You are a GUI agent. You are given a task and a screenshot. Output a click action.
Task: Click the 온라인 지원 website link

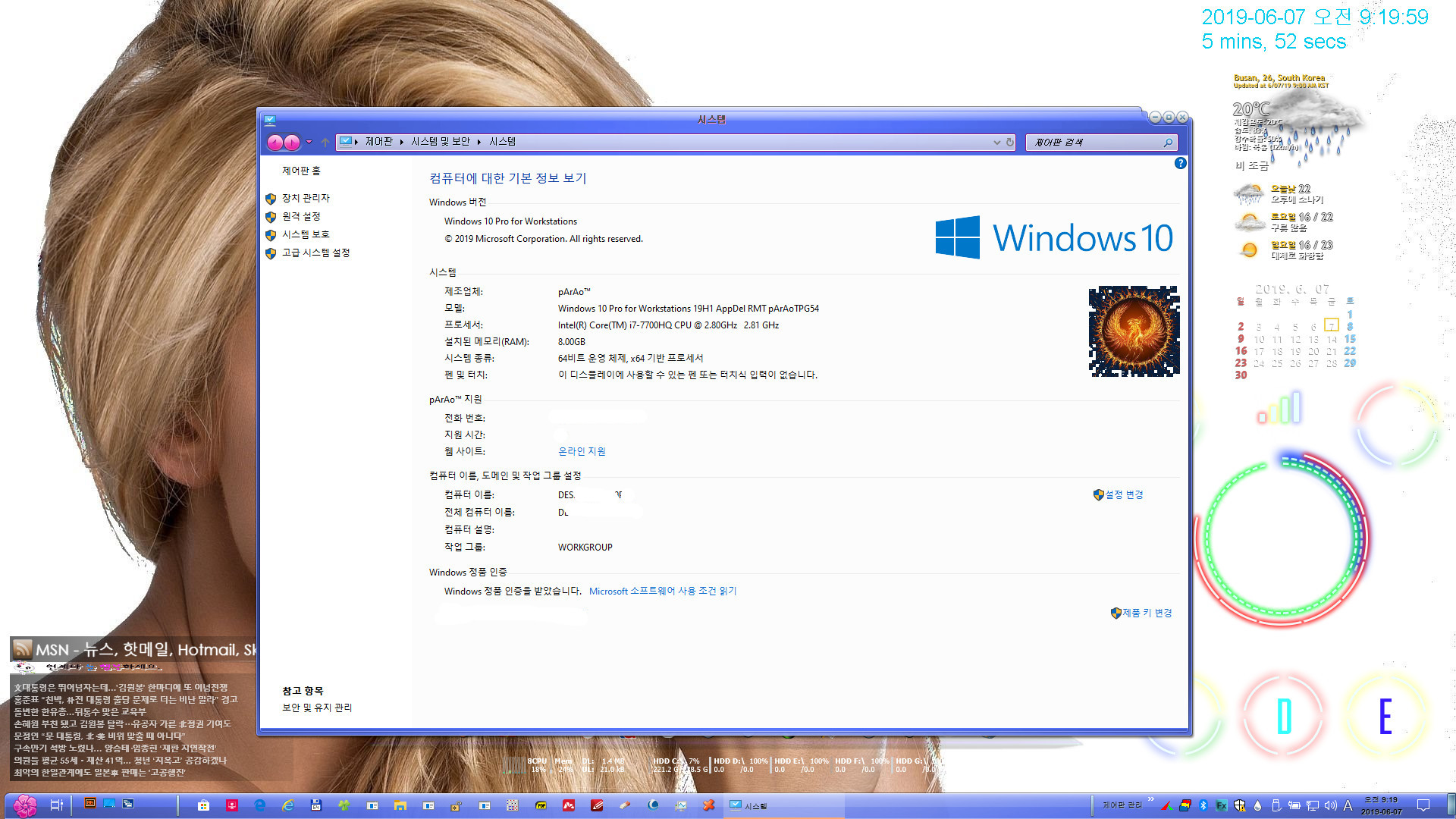(582, 451)
